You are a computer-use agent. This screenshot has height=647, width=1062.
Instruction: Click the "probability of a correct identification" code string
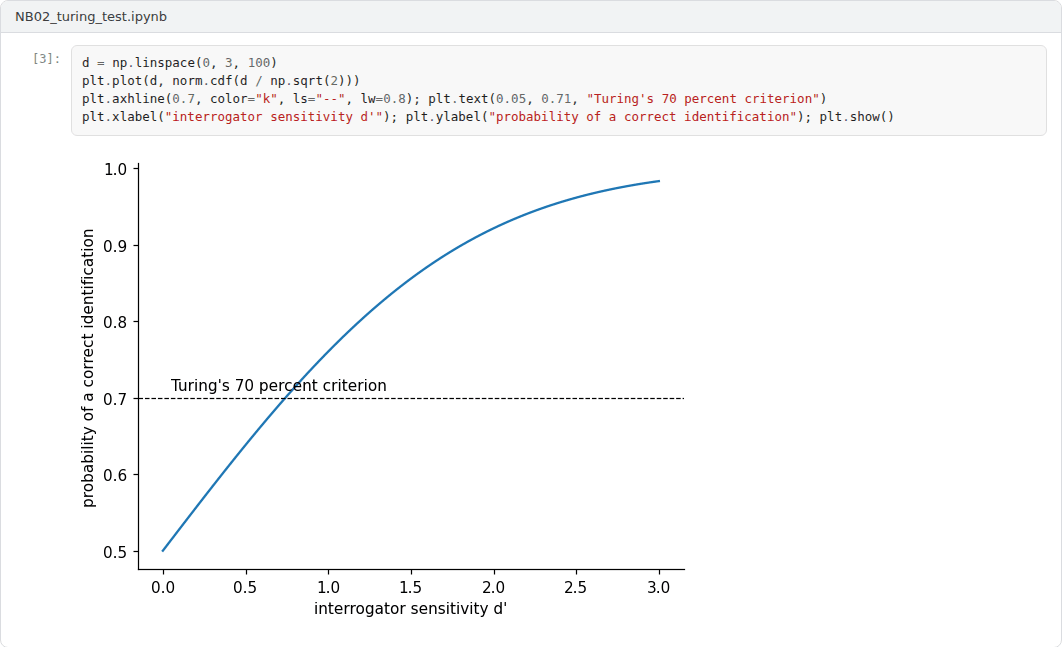[642, 117]
